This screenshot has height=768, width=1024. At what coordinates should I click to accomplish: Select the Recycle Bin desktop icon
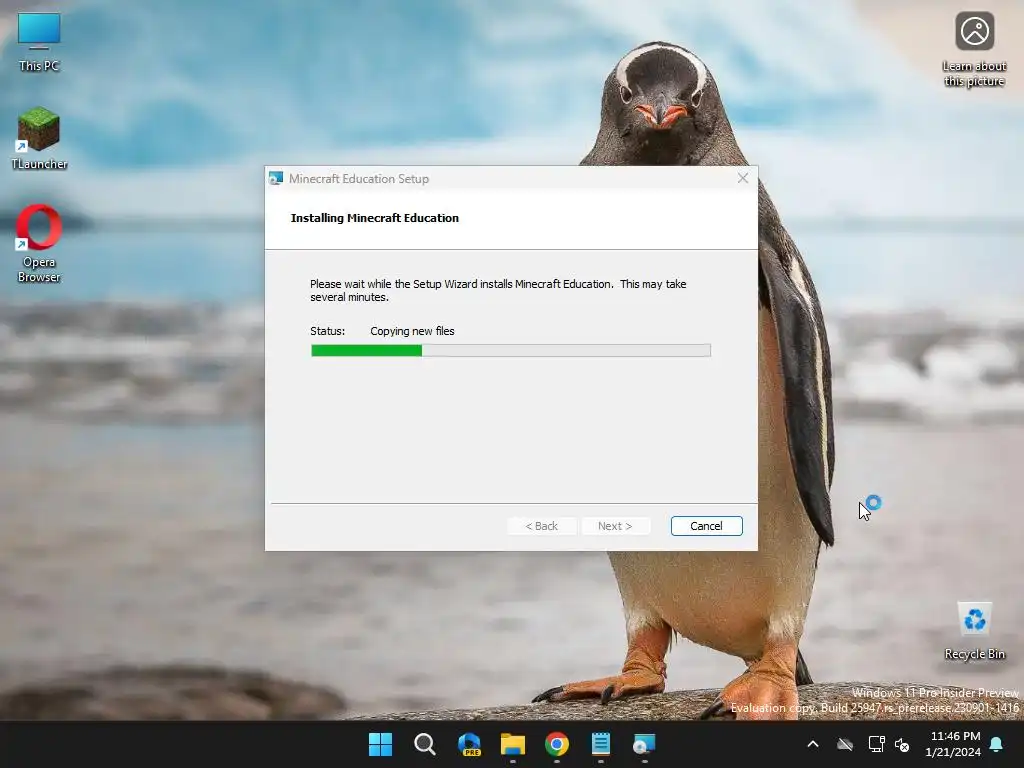click(x=974, y=631)
